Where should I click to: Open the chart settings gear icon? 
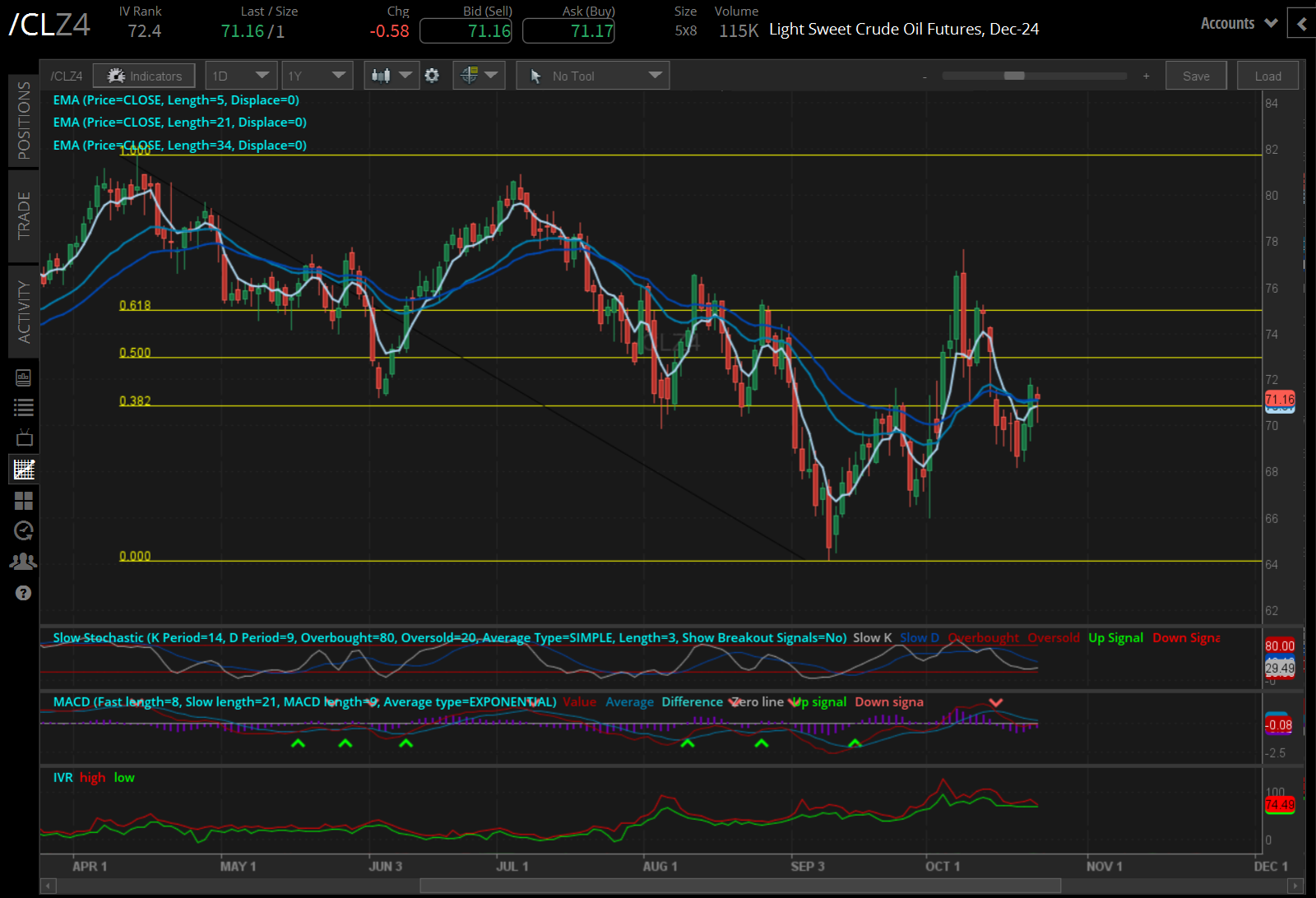433,75
